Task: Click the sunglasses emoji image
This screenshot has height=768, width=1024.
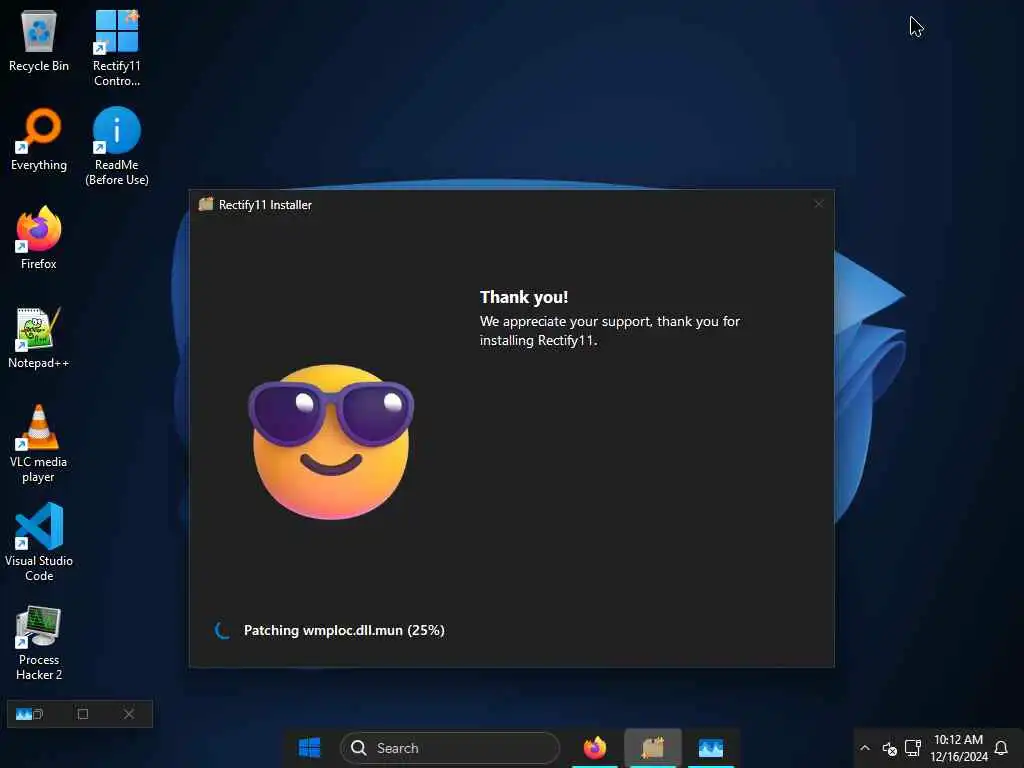Action: (x=331, y=442)
